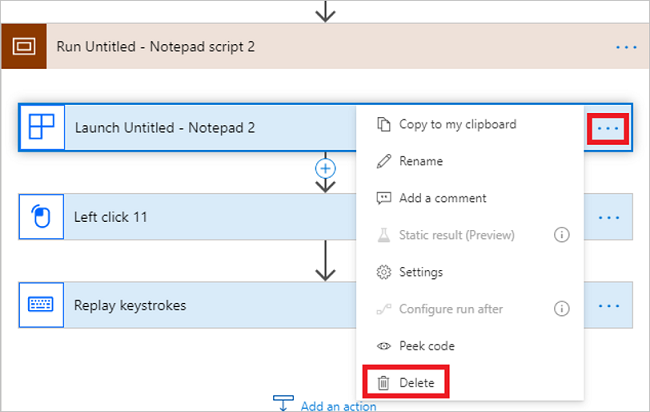The height and width of the screenshot is (412, 650).
Task: Select Rename from the context menu
Action: pyautogui.click(x=421, y=161)
